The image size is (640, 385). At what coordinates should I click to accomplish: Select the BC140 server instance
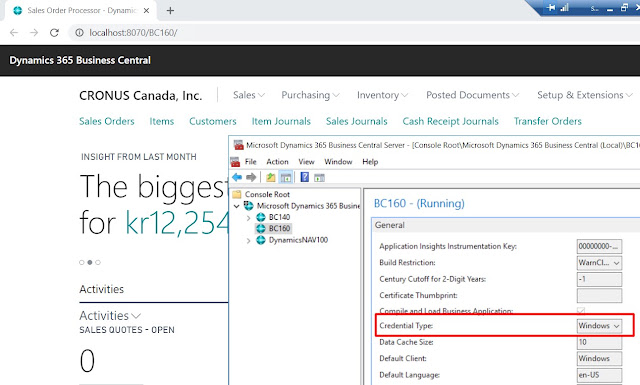click(279, 217)
